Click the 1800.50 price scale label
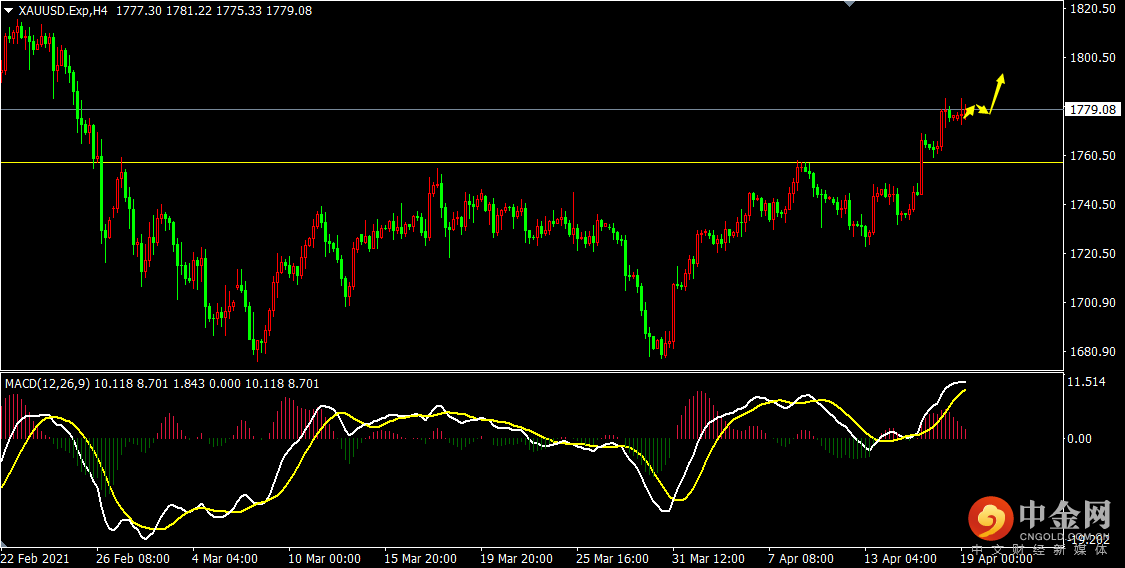The height and width of the screenshot is (568, 1125). pos(1092,57)
